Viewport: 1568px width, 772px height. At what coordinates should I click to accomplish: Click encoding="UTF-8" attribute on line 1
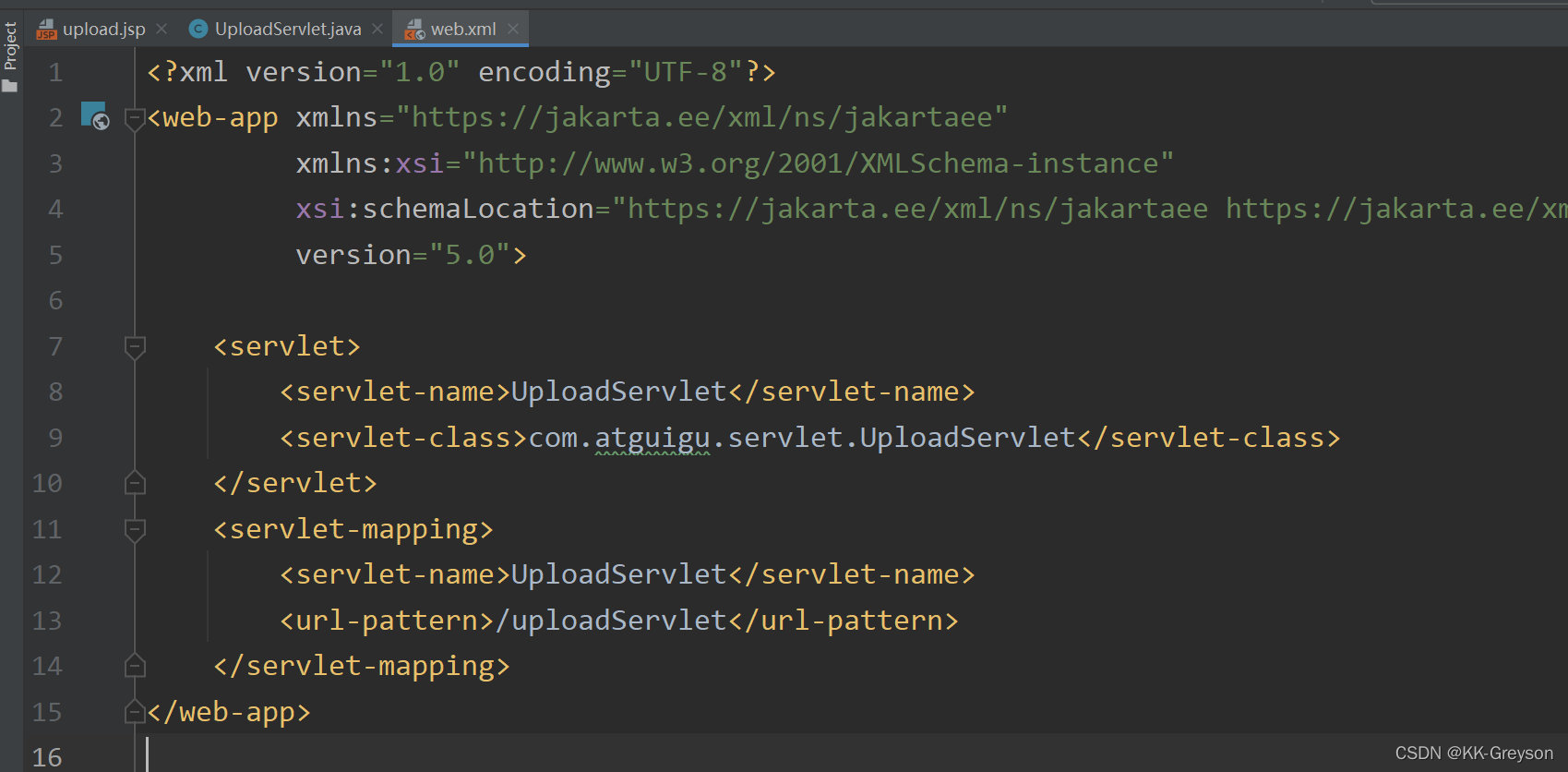(611, 72)
